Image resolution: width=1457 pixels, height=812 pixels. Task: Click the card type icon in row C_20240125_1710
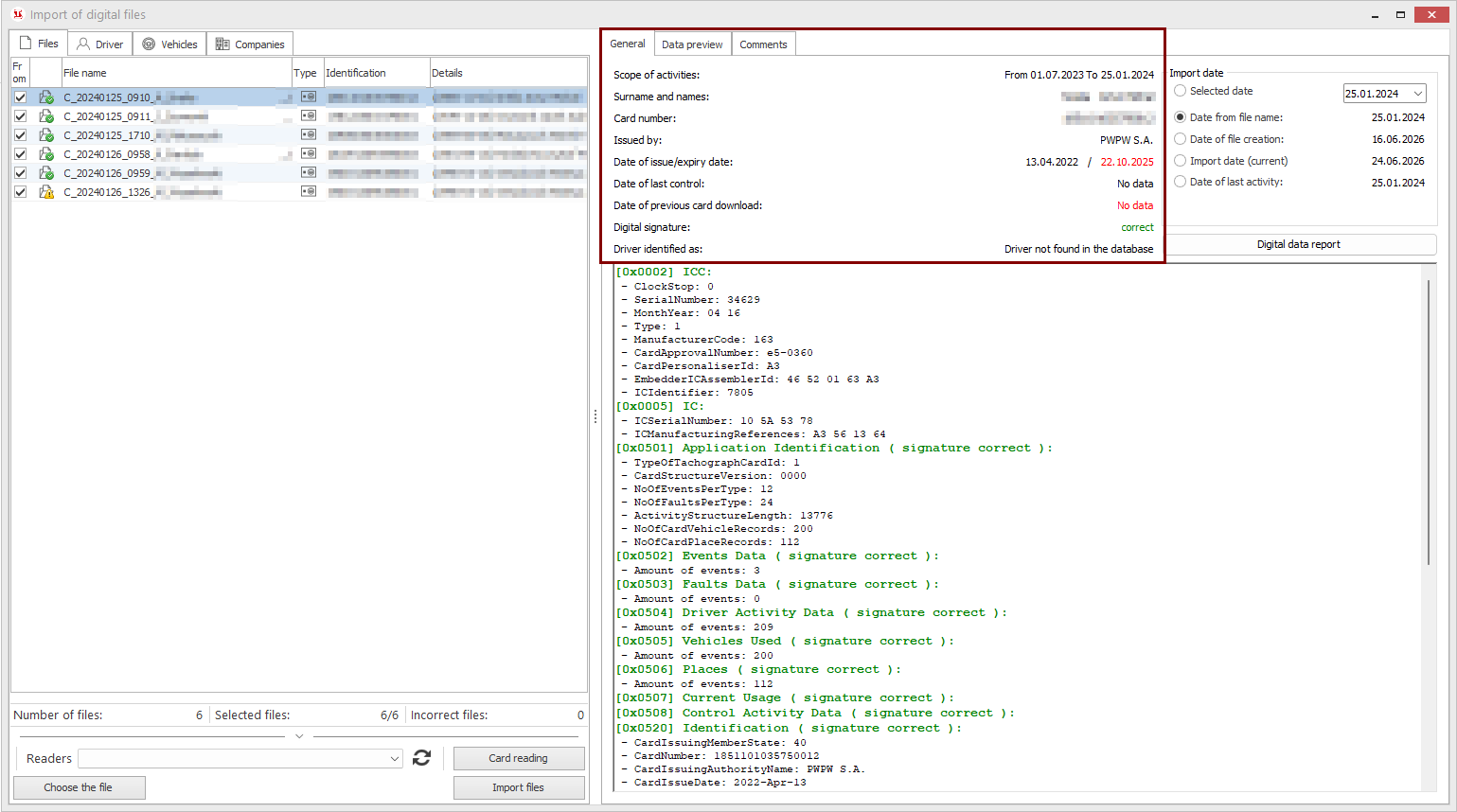click(308, 134)
